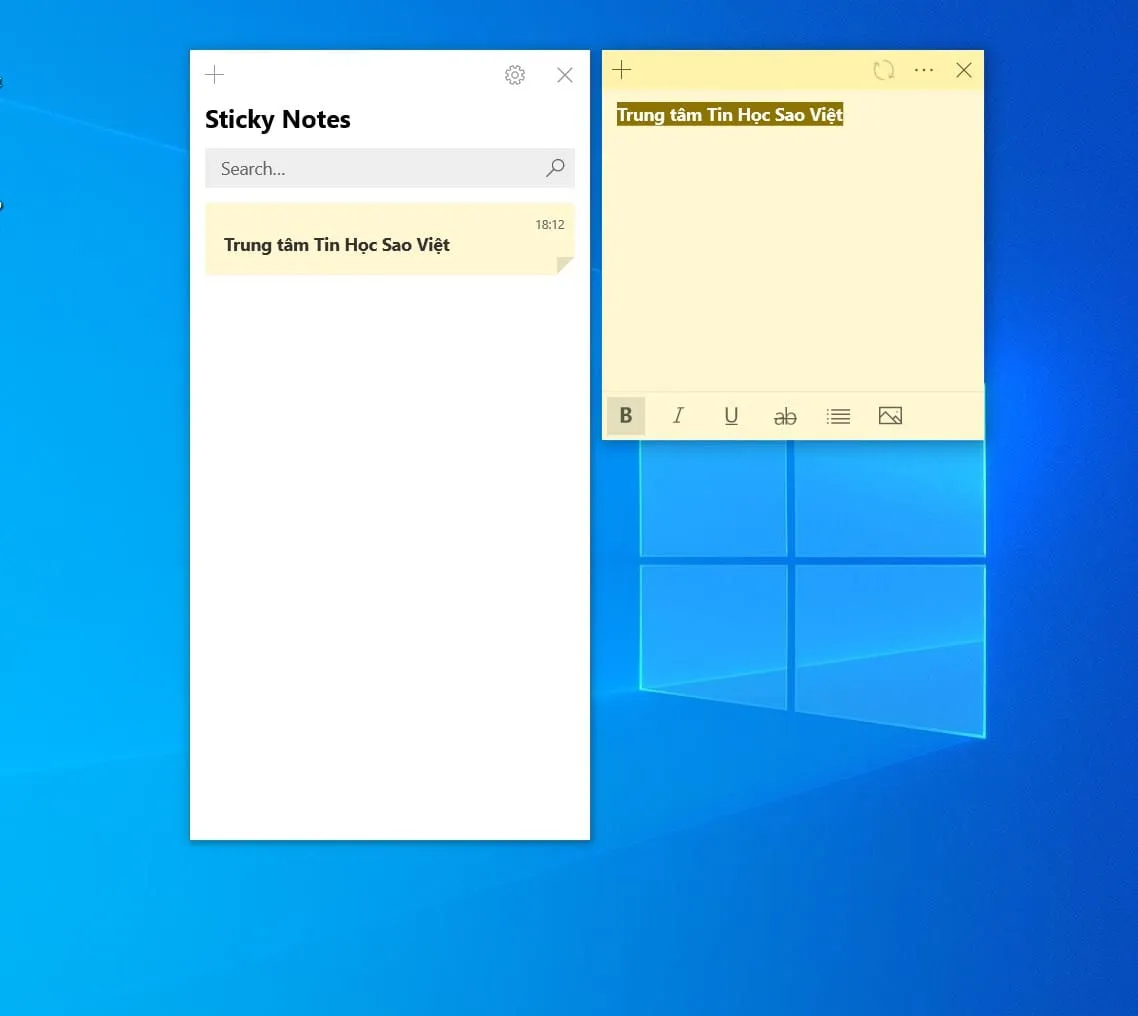Toggle Bold formatting off
The height and width of the screenshot is (1016, 1138).
(626, 416)
